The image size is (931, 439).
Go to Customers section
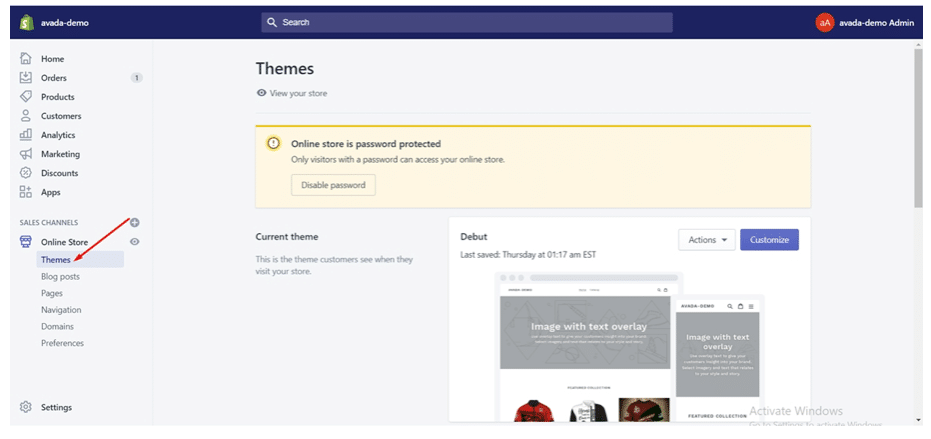[61, 116]
